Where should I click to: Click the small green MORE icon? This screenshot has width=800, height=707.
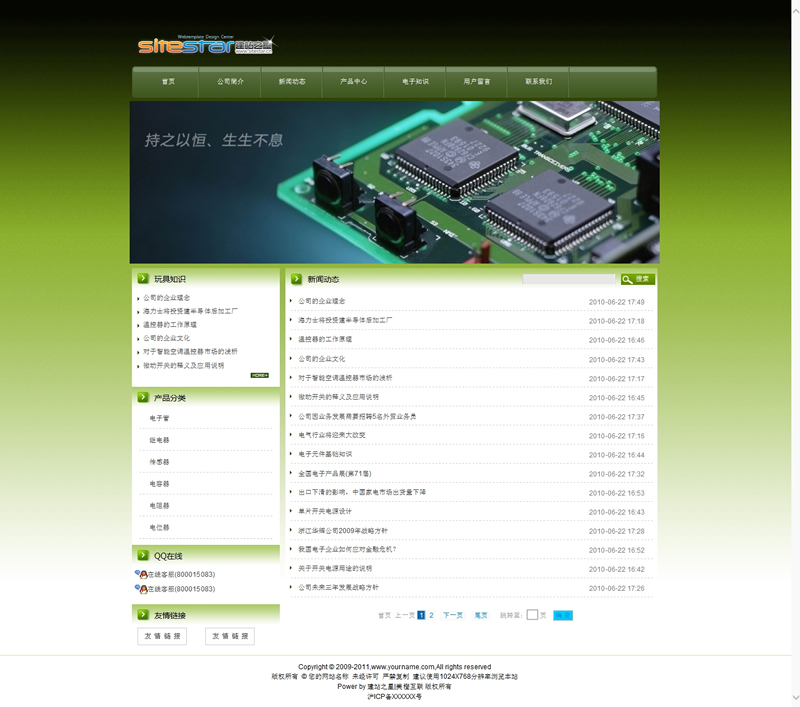(259, 375)
